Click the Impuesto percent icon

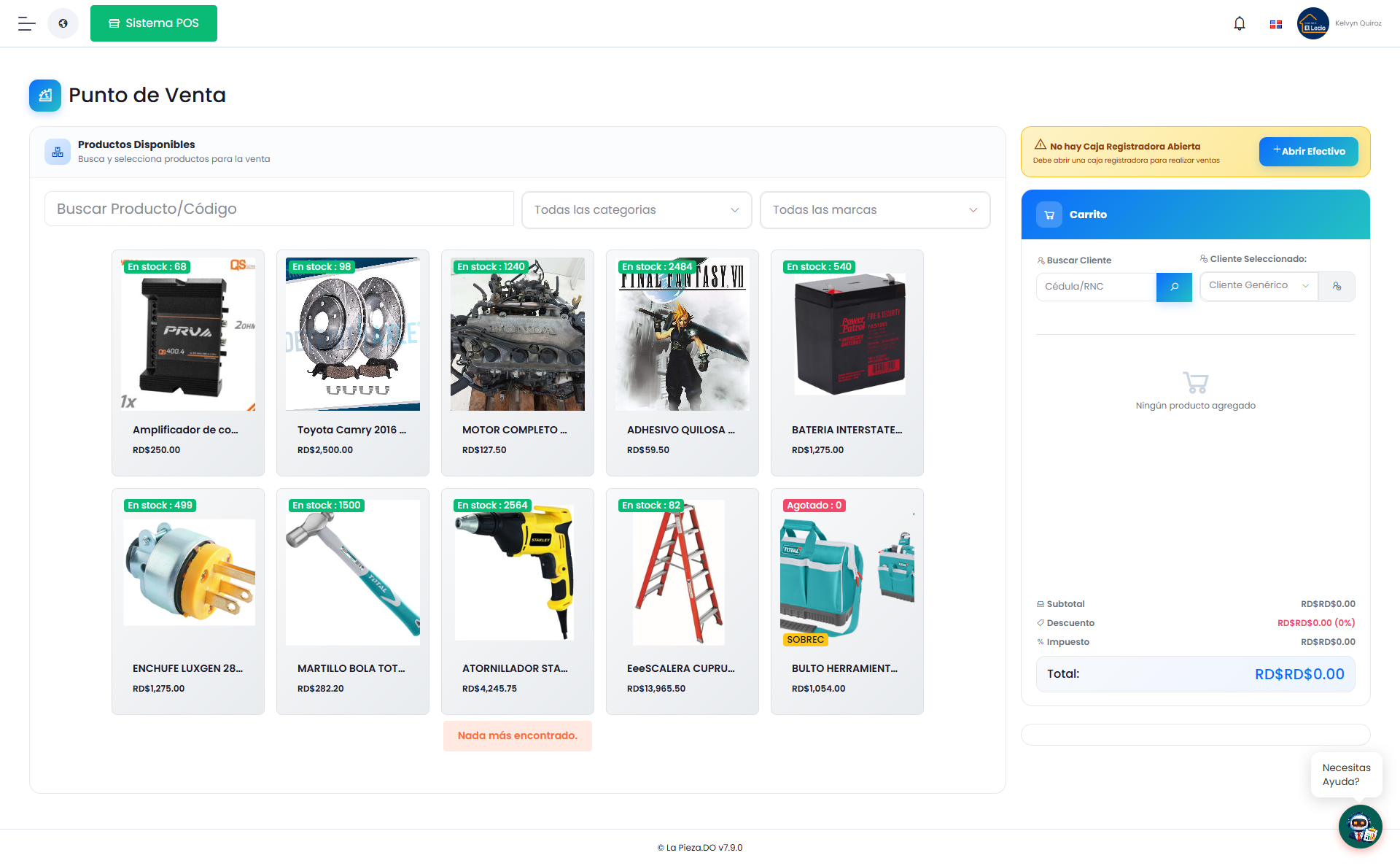1041,642
